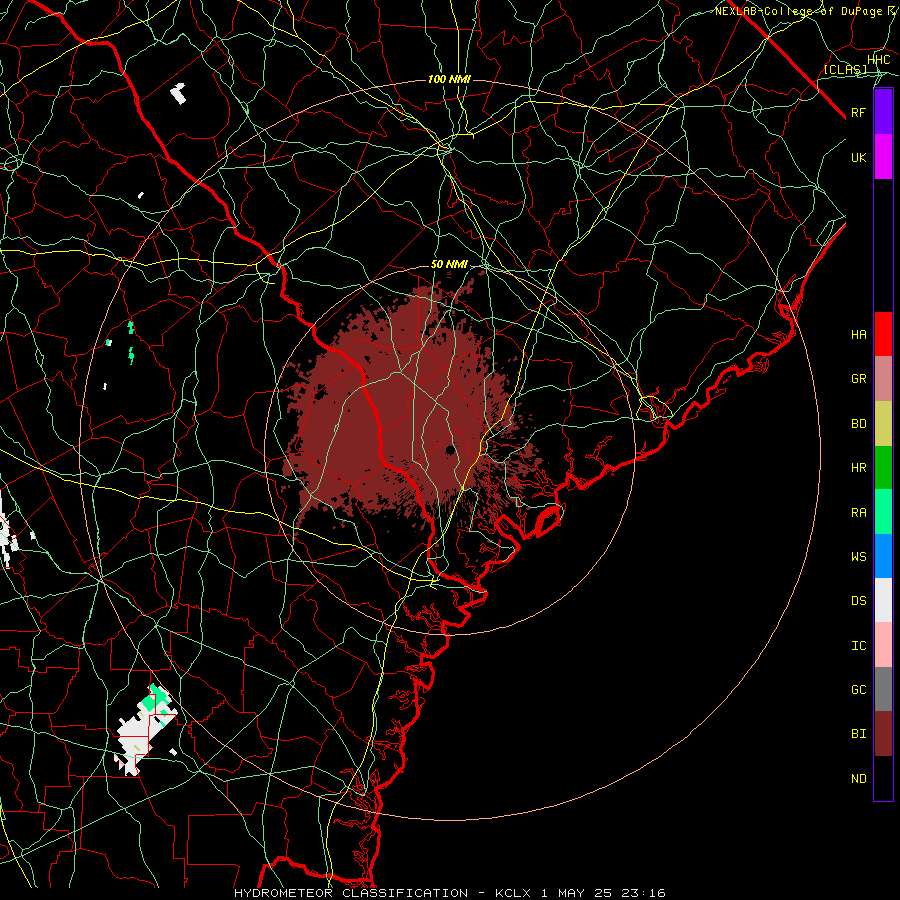Click the [CLAS] unit label
This screenshot has width=900, height=900.
[x=845, y=69]
